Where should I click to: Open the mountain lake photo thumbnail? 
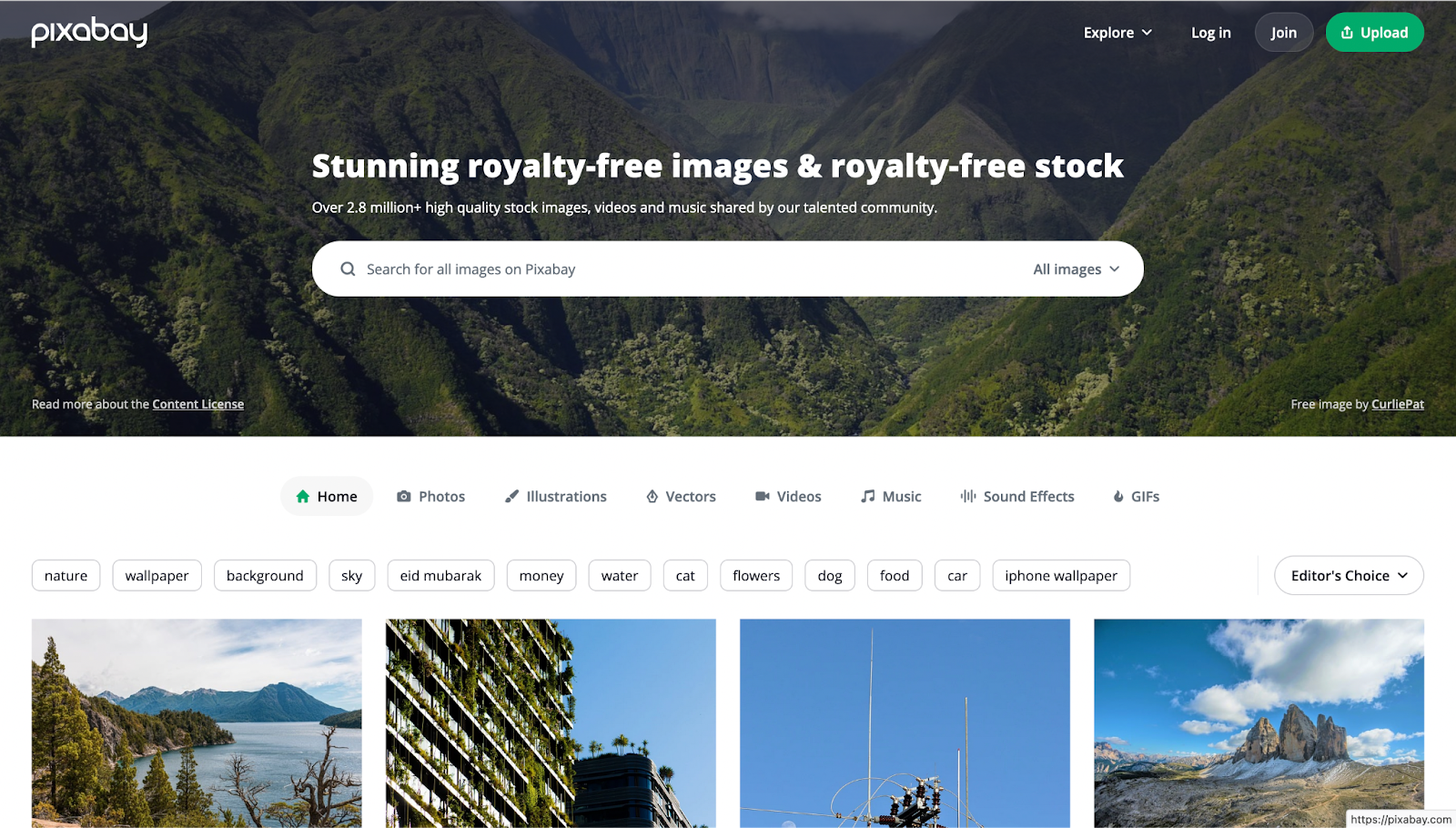(197, 723)
